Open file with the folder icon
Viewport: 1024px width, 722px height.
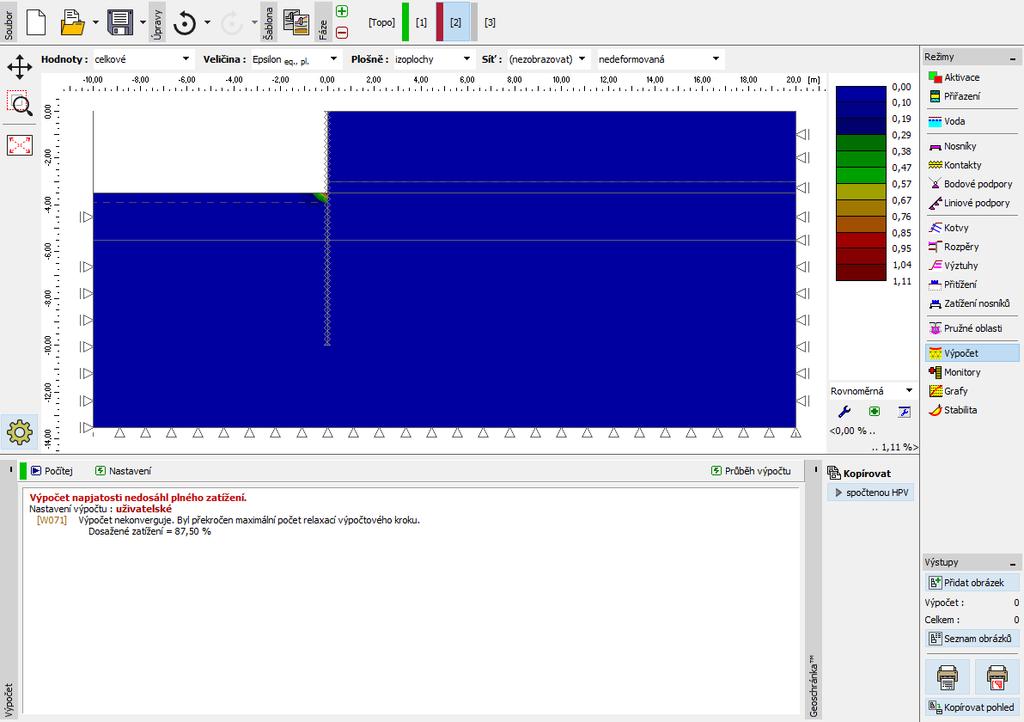click(x=72, y=22)
